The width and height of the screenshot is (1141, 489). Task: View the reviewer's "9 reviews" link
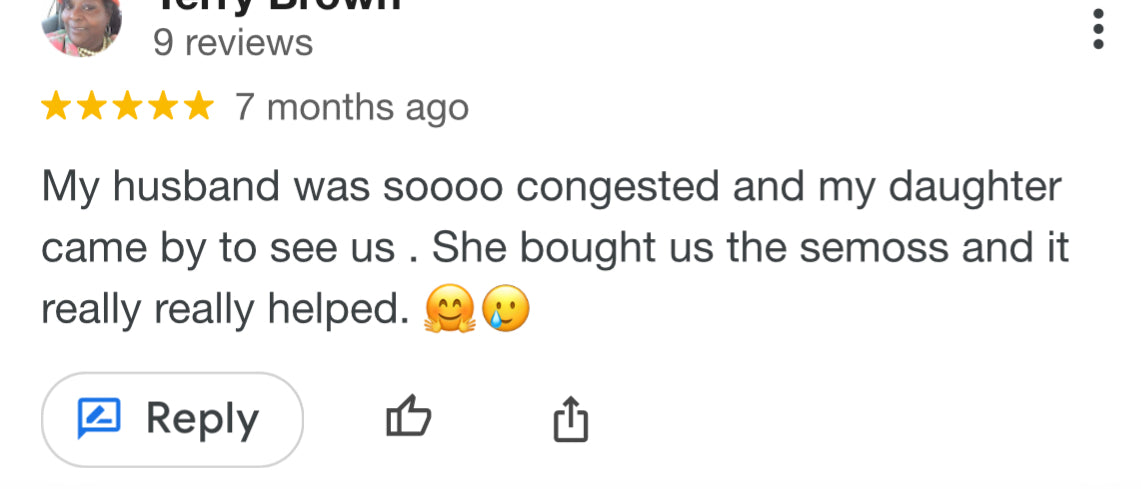click(x=233, y=43)
